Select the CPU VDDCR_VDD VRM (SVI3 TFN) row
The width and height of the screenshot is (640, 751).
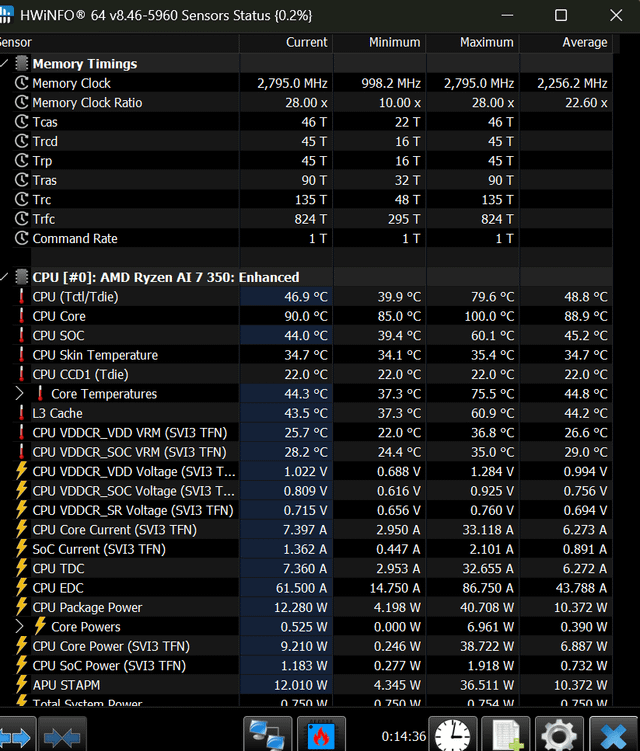point(306,432)
